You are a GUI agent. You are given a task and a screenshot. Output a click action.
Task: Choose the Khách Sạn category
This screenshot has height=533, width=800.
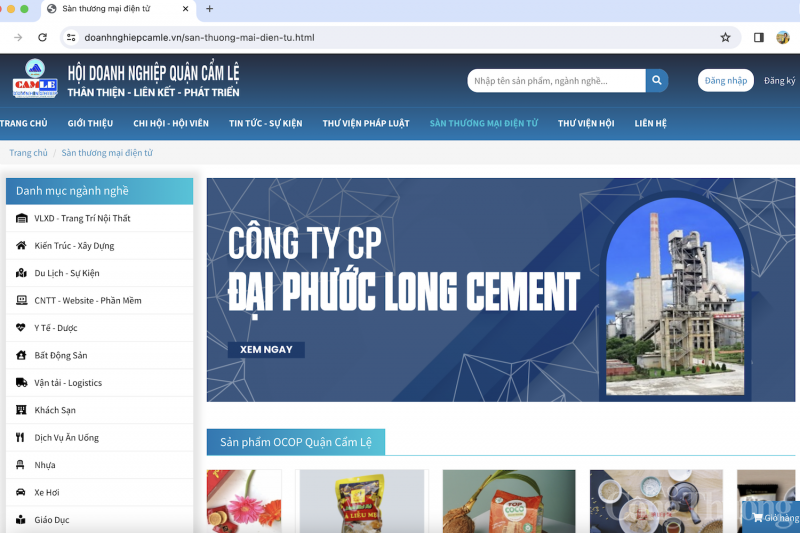pos(55,410)
